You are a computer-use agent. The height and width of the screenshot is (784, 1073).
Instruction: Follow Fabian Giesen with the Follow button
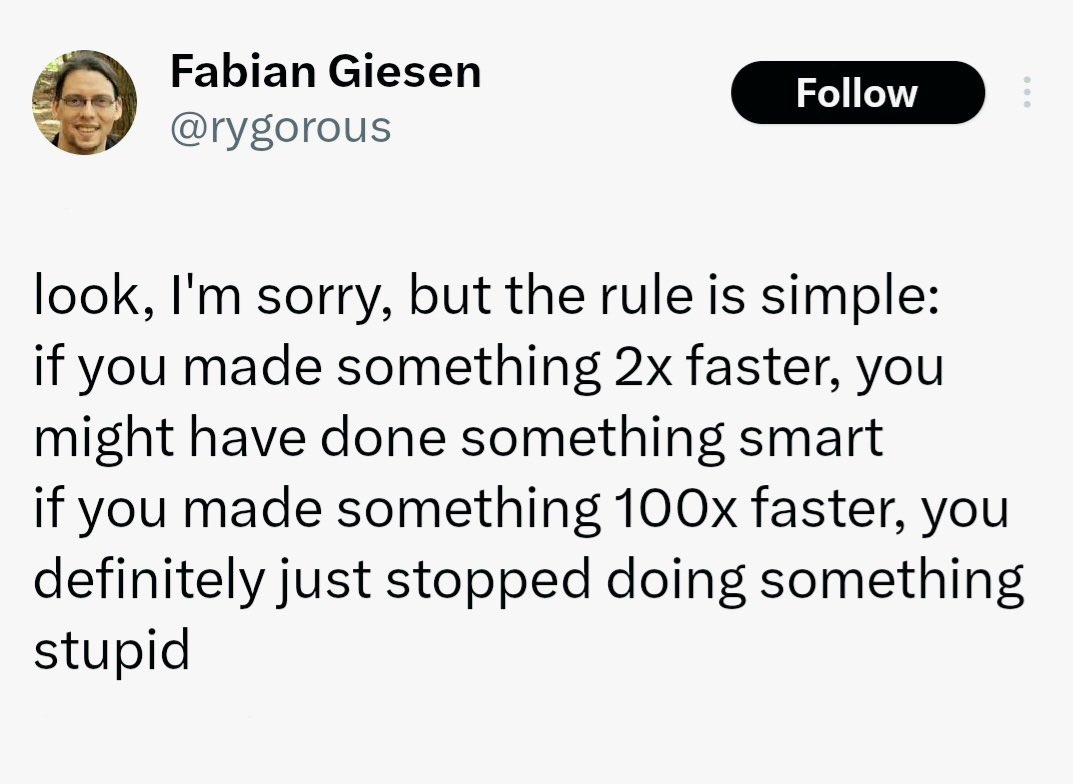857,92
